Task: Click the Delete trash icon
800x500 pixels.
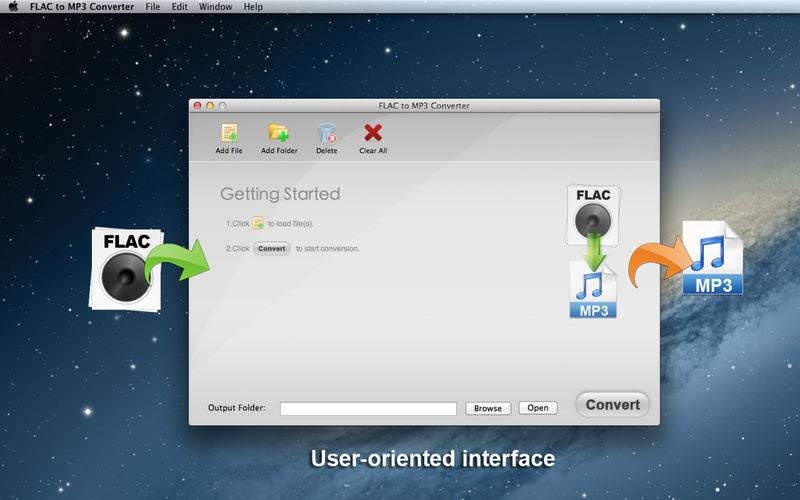Action: [x=327, y=133]
